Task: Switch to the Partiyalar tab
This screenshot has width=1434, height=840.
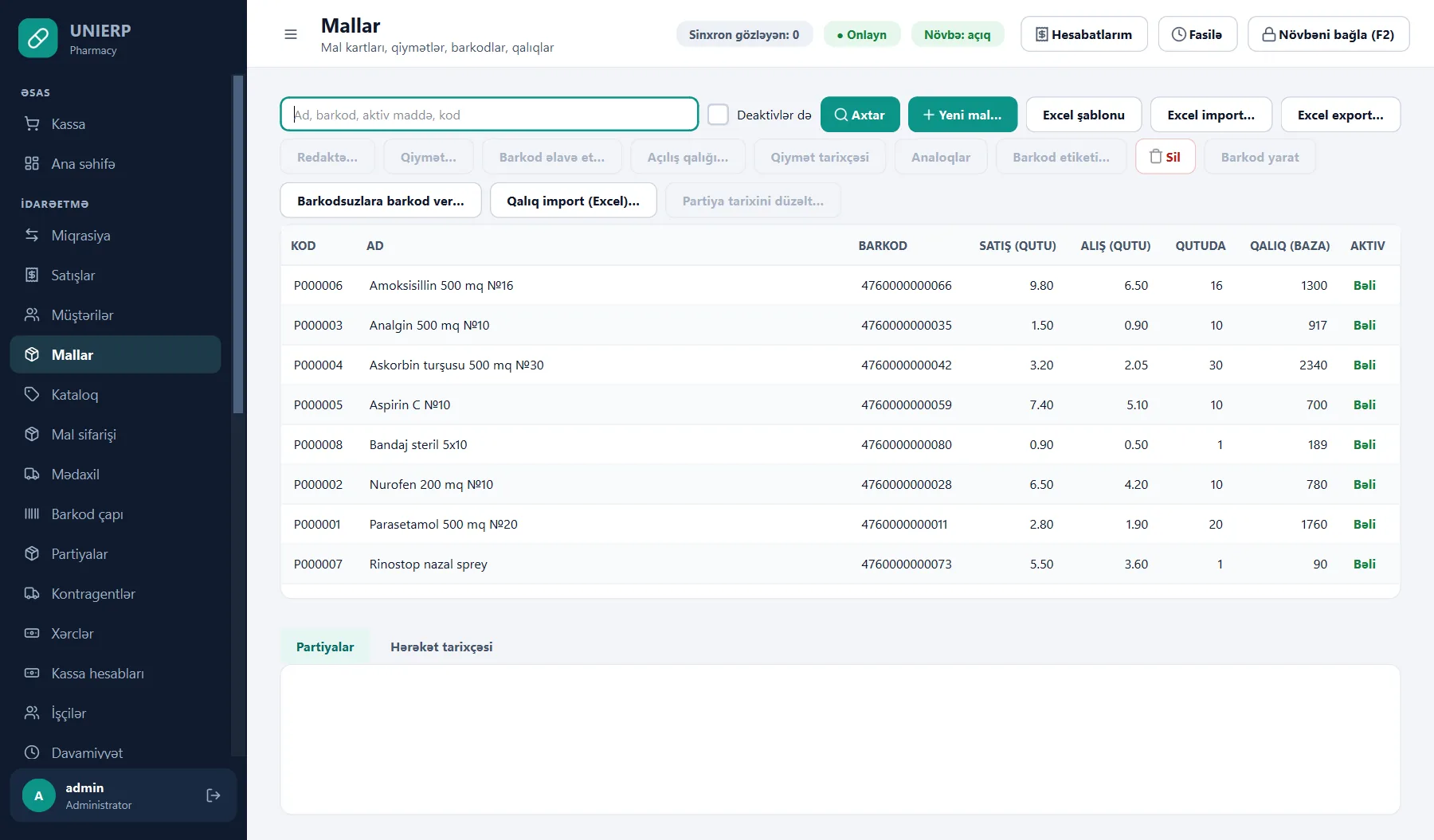Action: [x=325, y=647]
